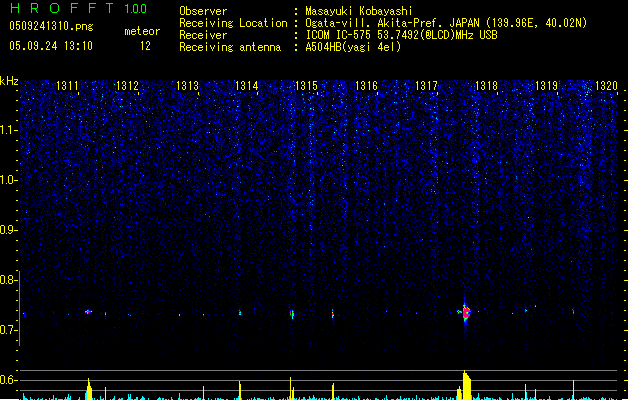Click the 1315 time axis marker
The height and width of the screenshot is (400, 629).
click(x=306, y=86)
